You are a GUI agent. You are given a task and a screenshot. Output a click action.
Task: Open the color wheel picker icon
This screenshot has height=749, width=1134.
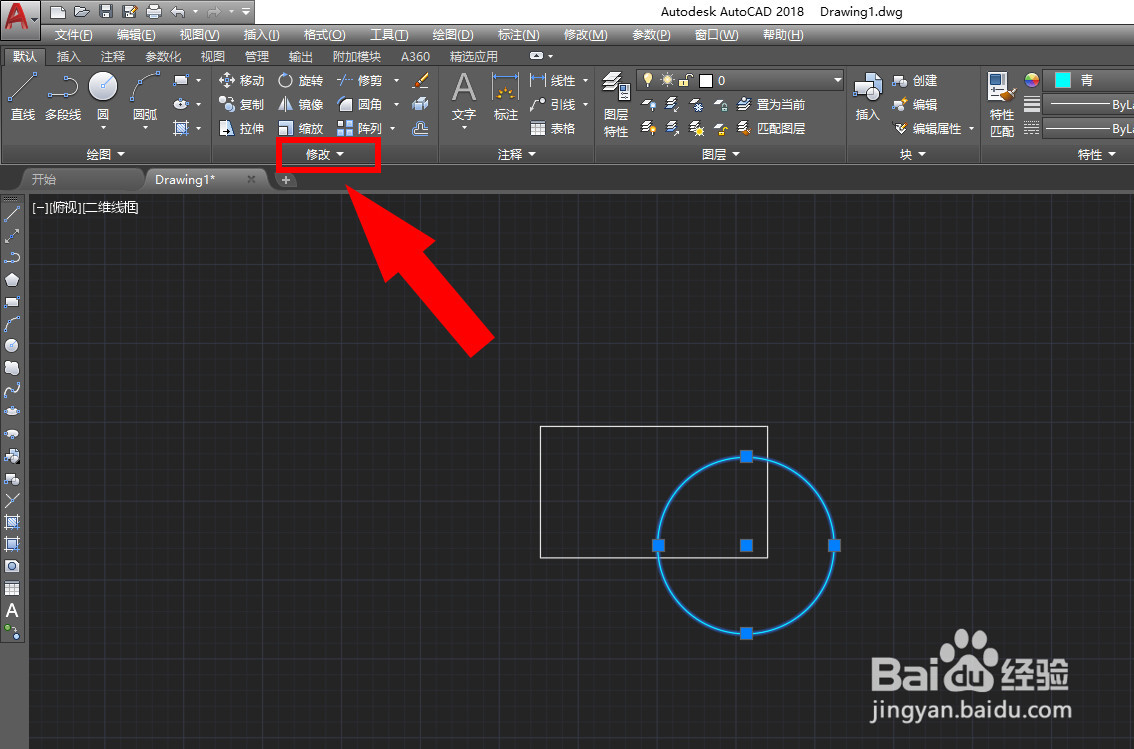point(1031,80)
